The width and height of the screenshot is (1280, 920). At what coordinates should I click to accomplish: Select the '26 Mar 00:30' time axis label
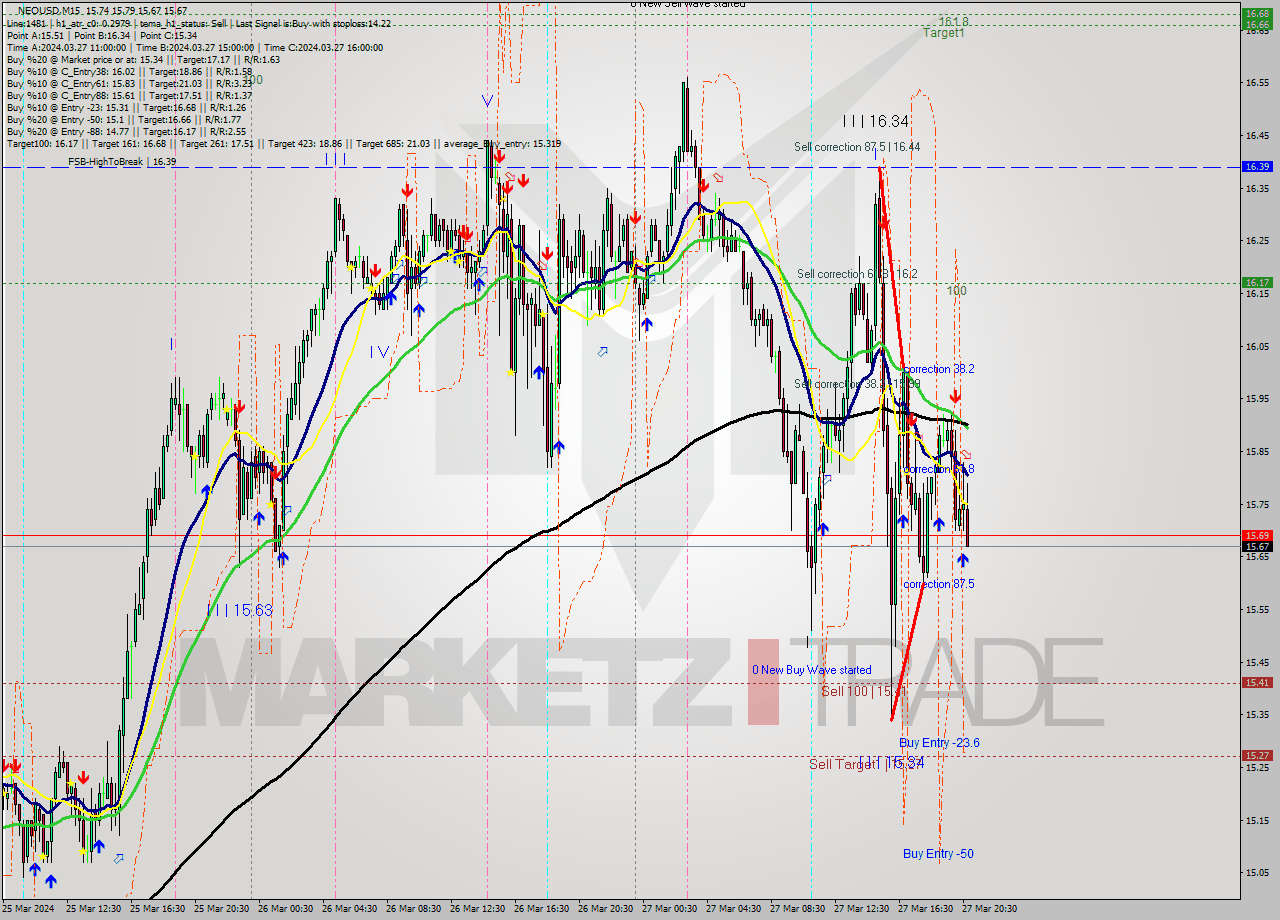click(284, 909)
